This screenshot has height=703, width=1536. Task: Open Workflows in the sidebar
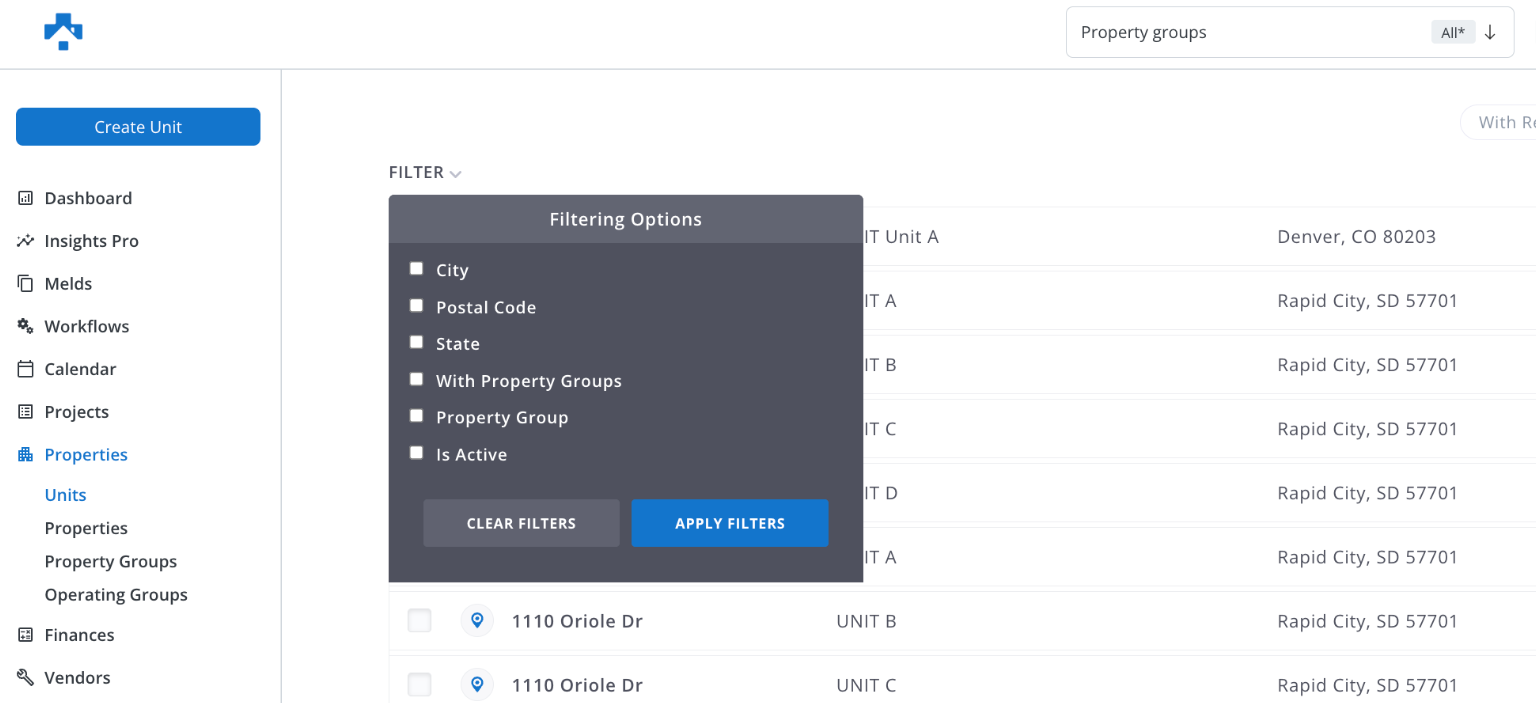click(87, 326)
